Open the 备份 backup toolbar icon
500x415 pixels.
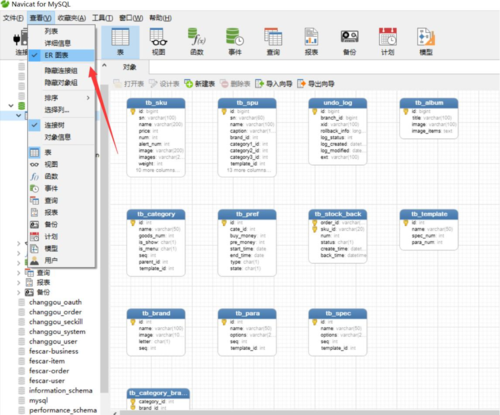(x=349, y=42)
